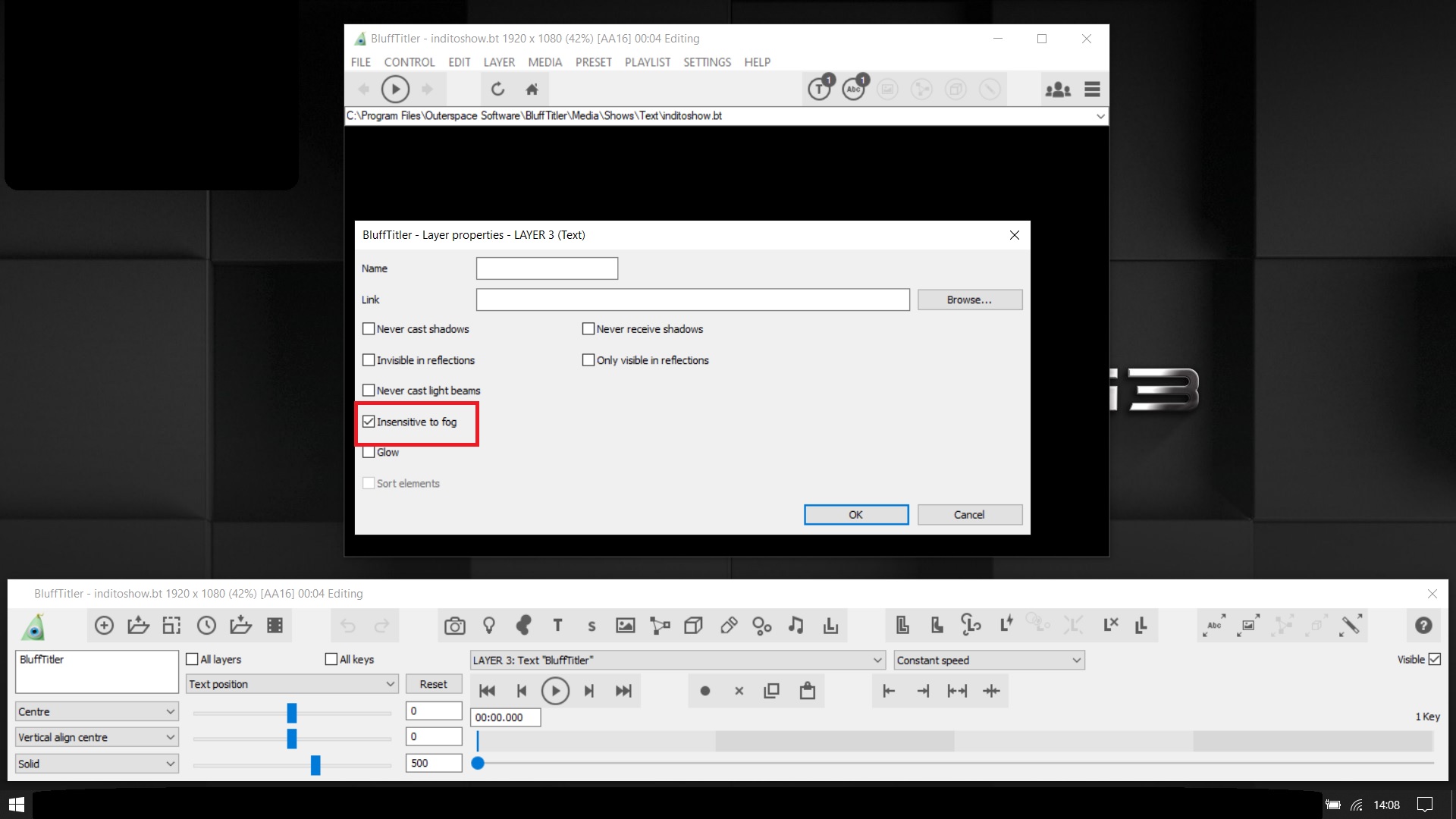Viewport: 1456px width, 819px height.
Task: Open the Solid style dropdown
Action: tap(97, 764)
